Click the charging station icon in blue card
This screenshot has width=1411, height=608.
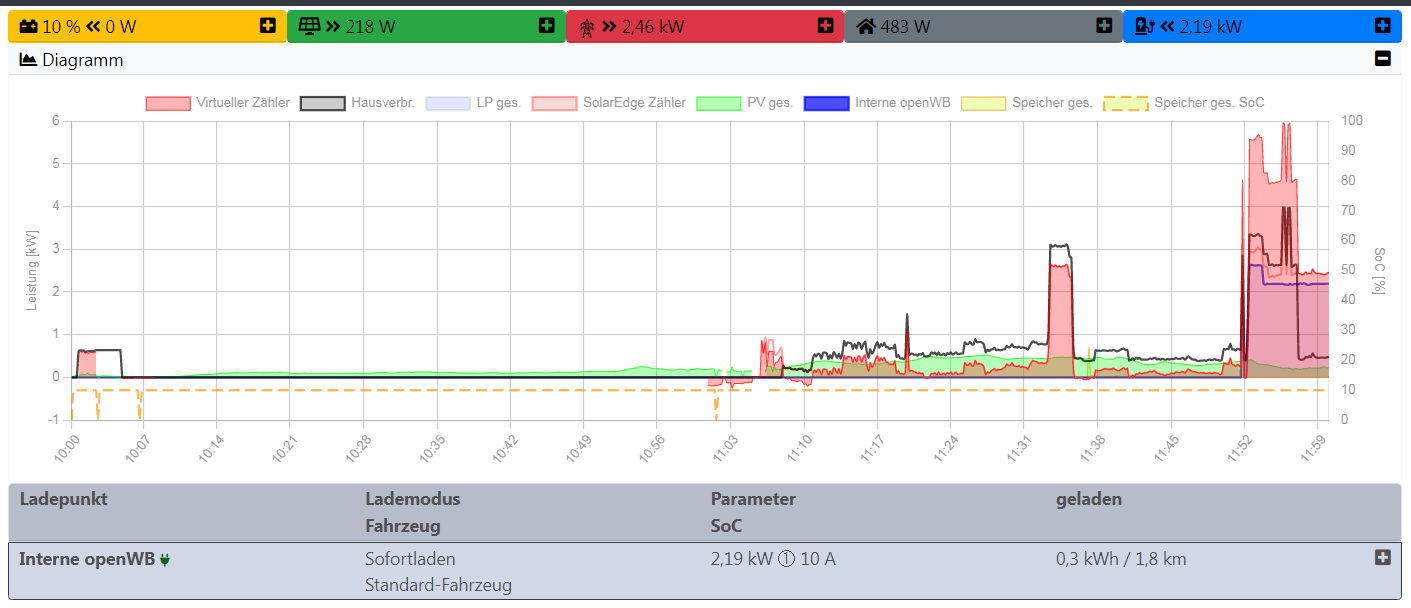coord(1145,26)
